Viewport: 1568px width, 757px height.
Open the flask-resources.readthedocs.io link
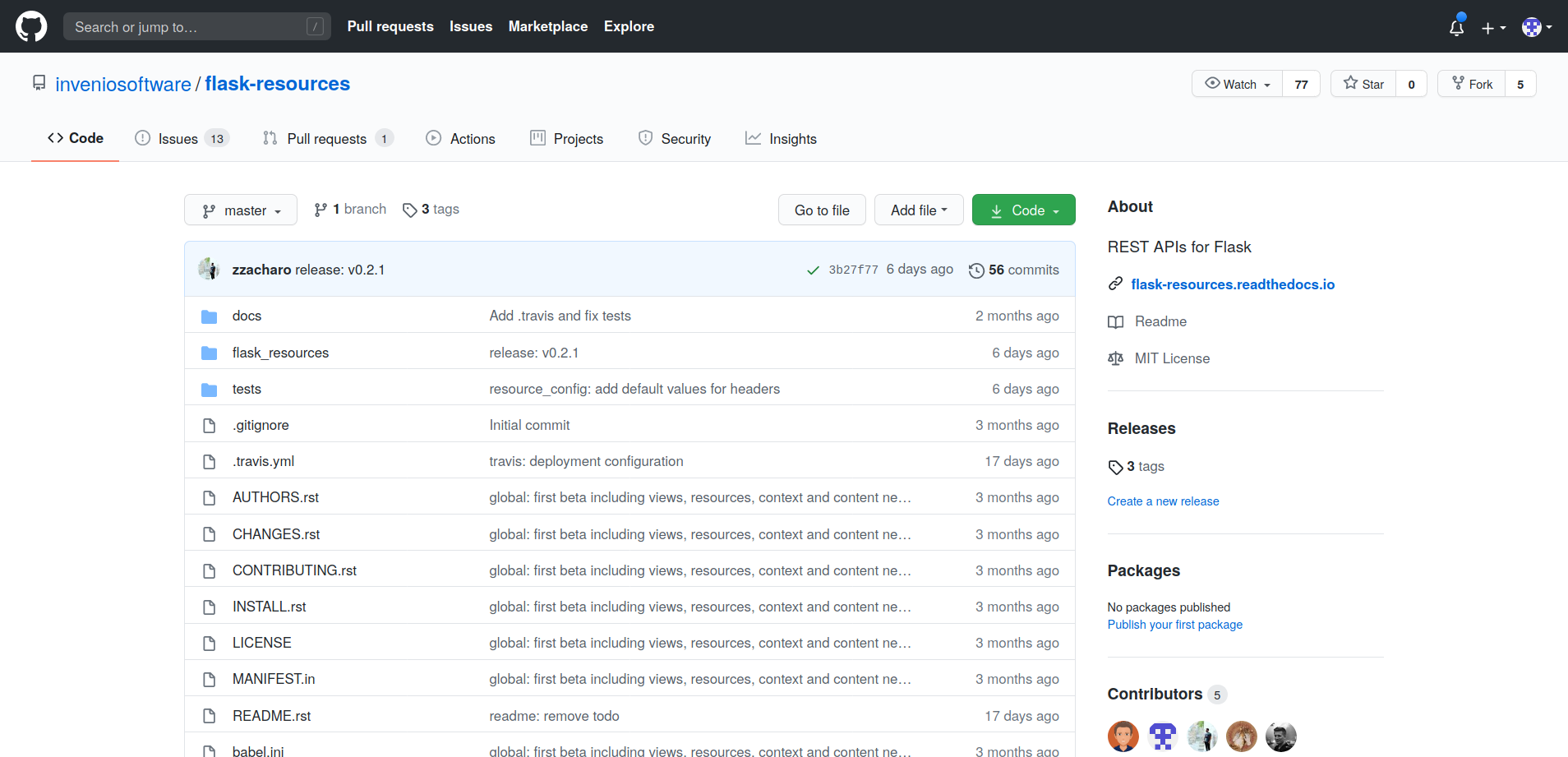[1232, 284]
